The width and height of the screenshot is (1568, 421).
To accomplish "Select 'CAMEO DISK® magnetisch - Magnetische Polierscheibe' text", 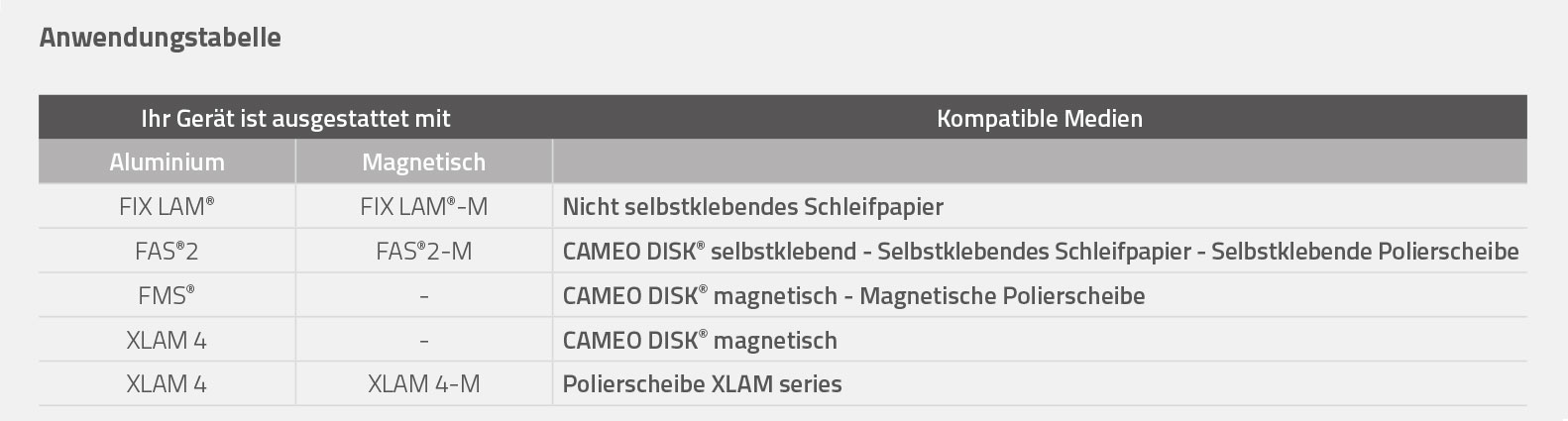I will [x=853, y=295].
